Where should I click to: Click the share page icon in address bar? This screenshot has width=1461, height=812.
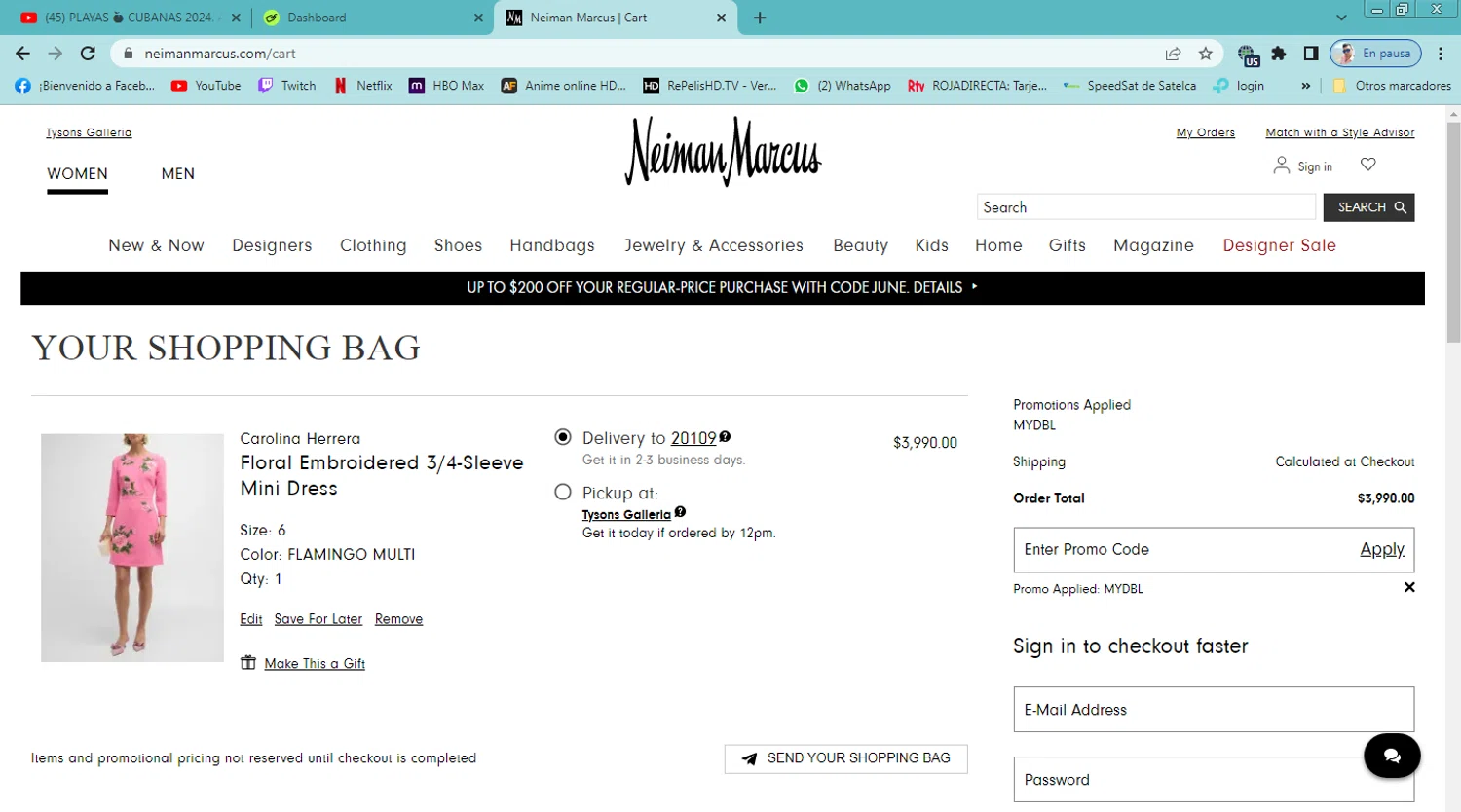coord(1173,54)
